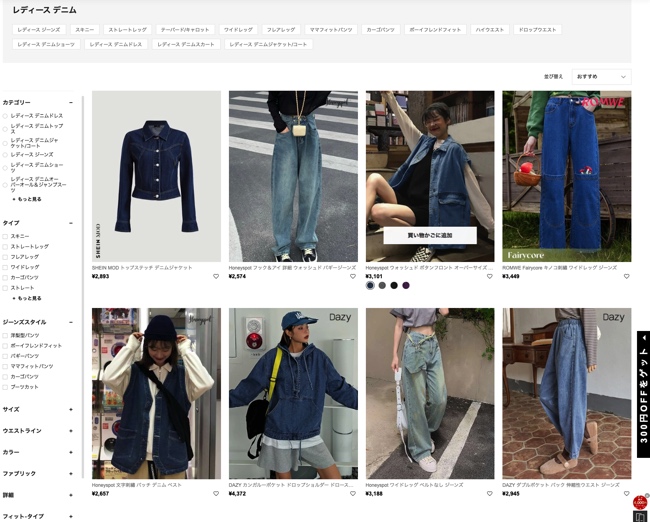Click the red coupon badge icon

(x=639, y=502)
